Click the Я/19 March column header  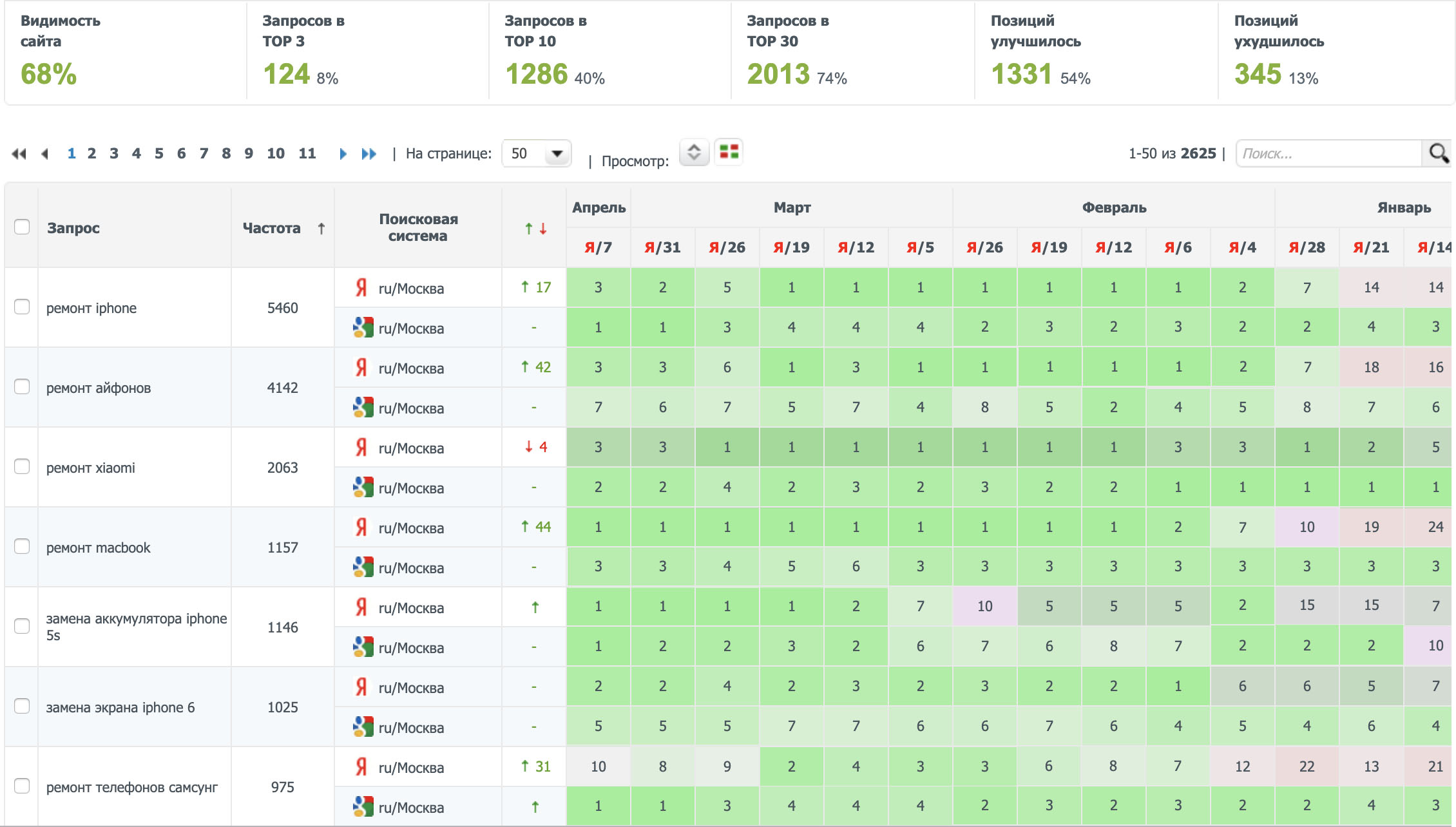[x=791, y=247]
